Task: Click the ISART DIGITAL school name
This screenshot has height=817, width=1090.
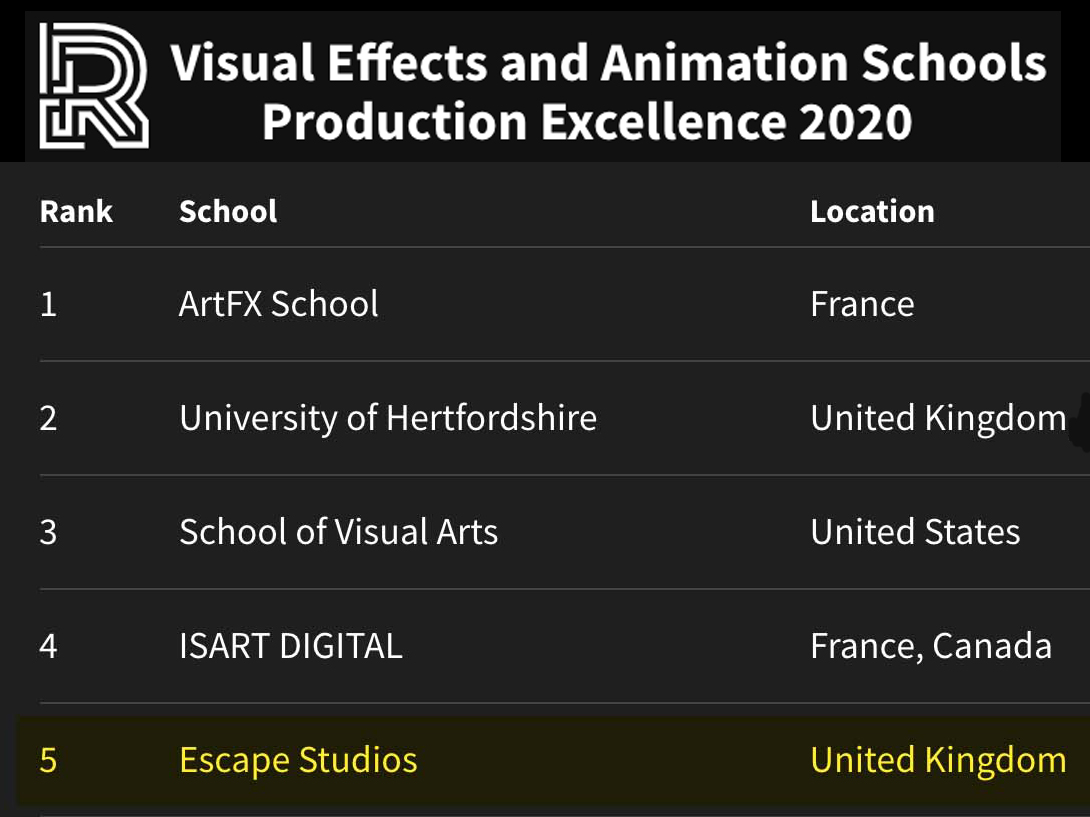Action: [290, 646]
